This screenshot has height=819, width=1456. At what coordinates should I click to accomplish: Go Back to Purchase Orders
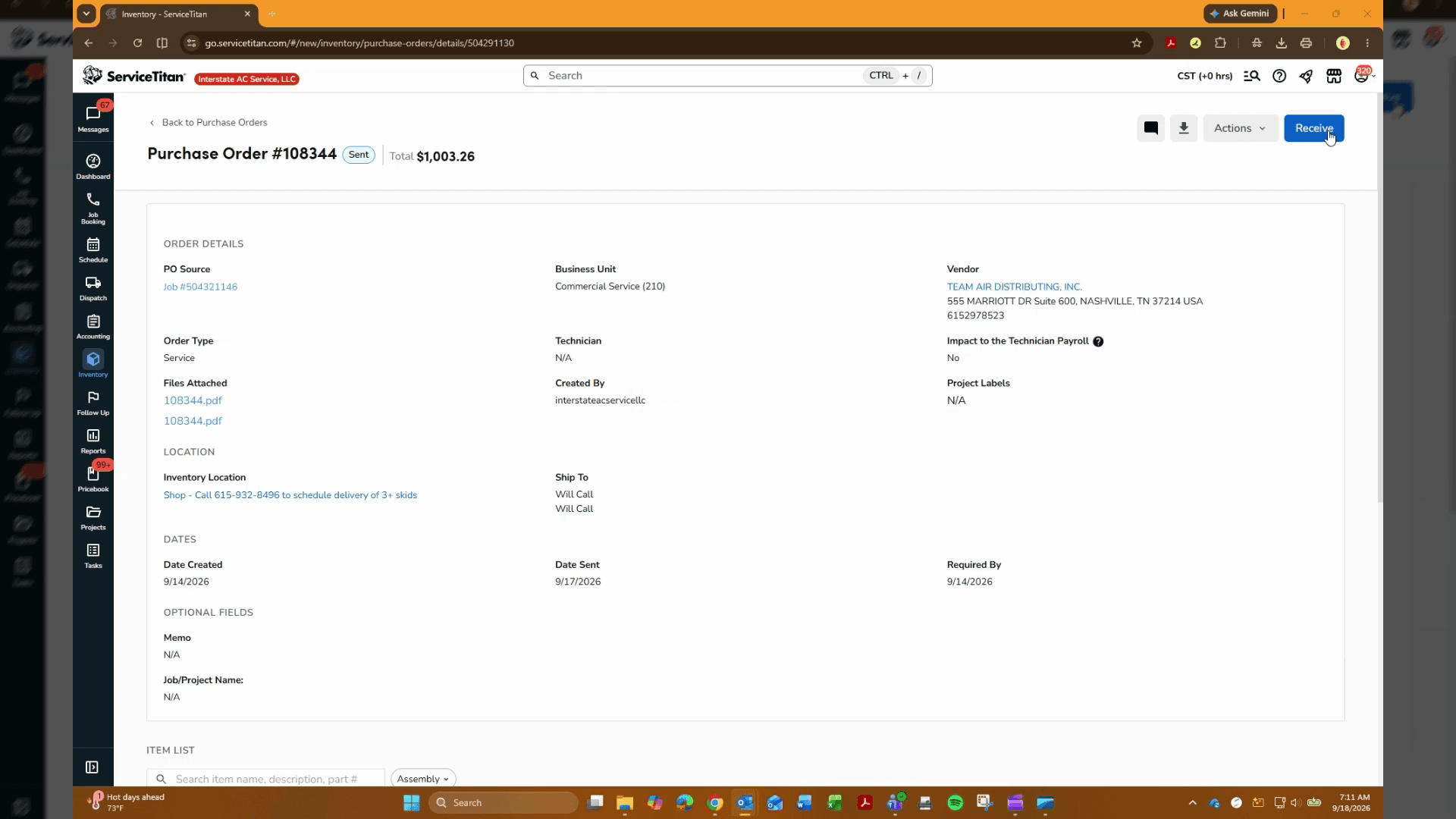click(x=208, y=122)
